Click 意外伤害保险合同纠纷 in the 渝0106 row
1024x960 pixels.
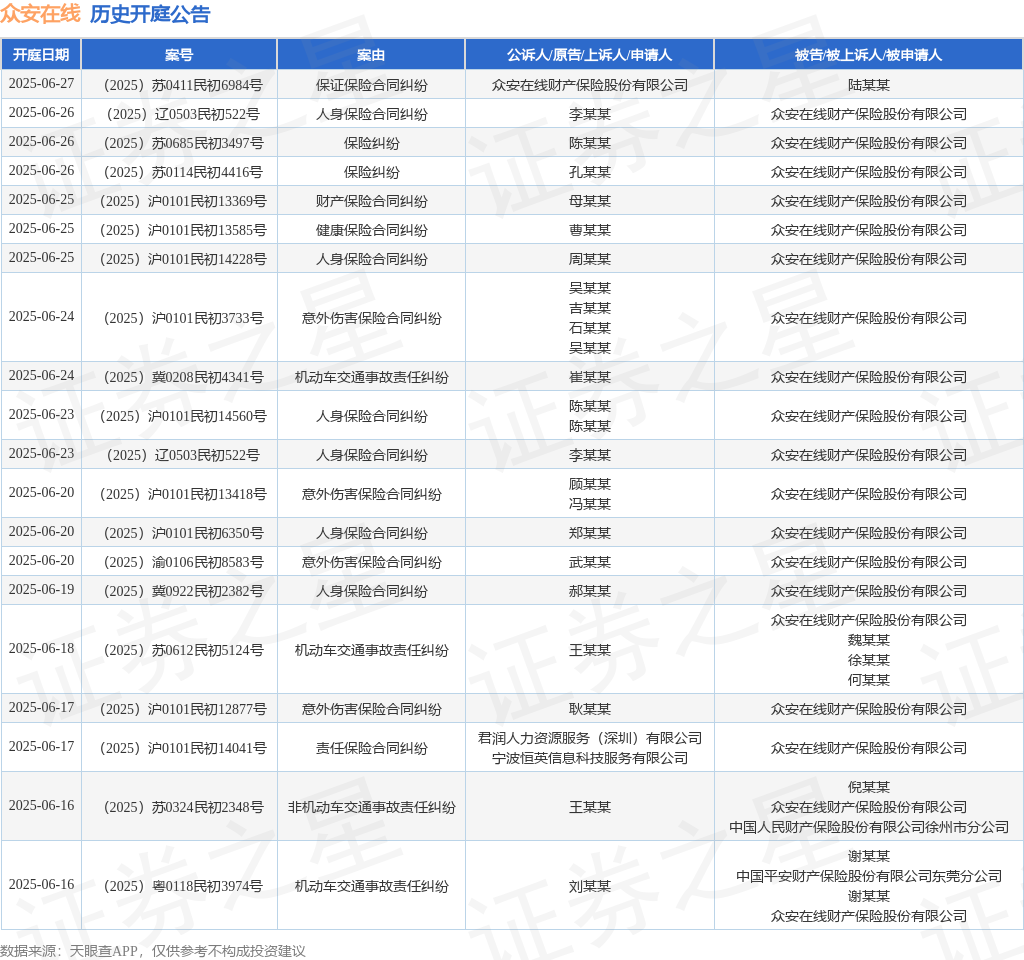[x=372, y=562]
